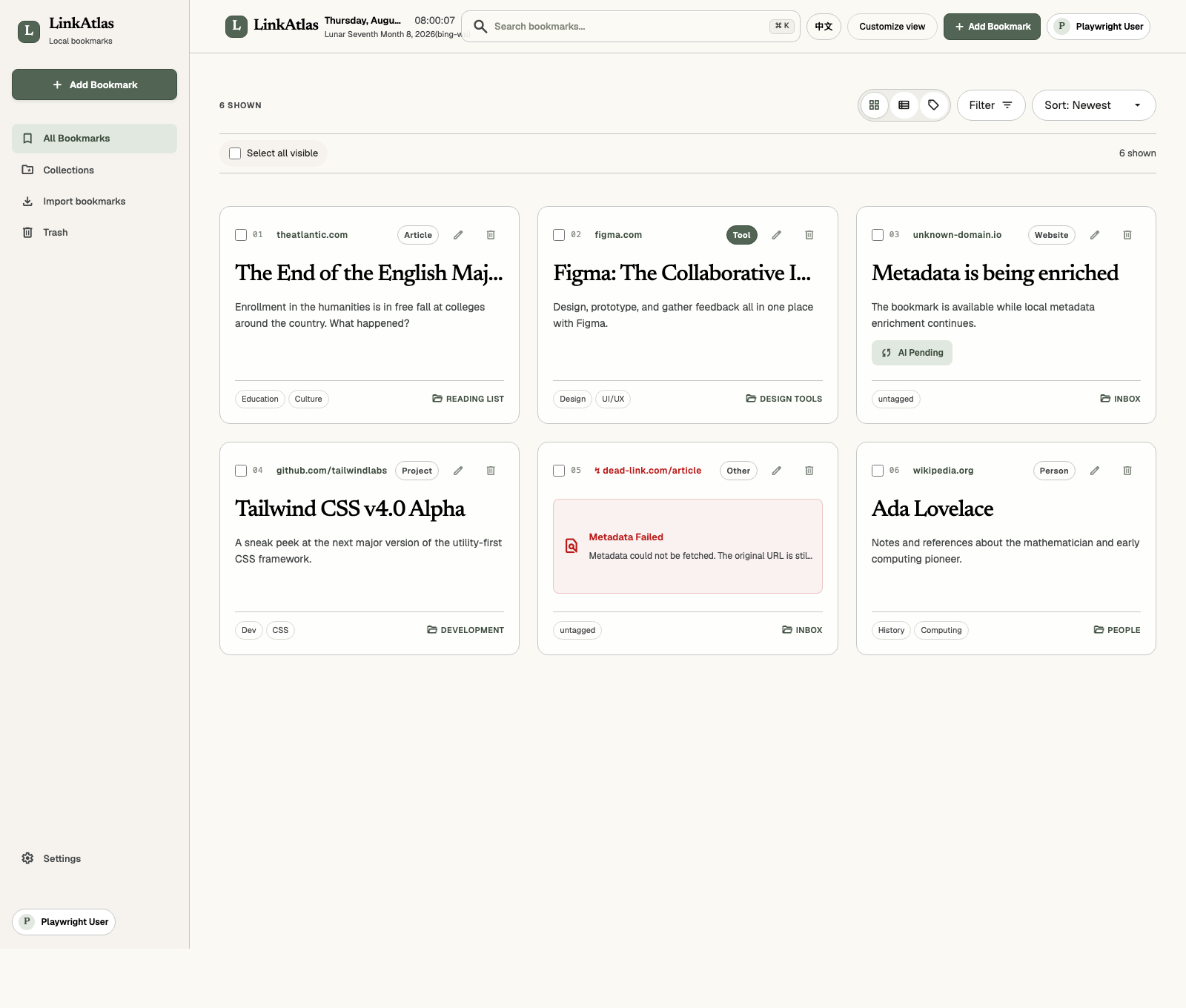Viewport: 1186px width, 1008px height.
Task: Click sidebar Add Bookmark button
Action: pyautogui.click(x=94, y=84)
